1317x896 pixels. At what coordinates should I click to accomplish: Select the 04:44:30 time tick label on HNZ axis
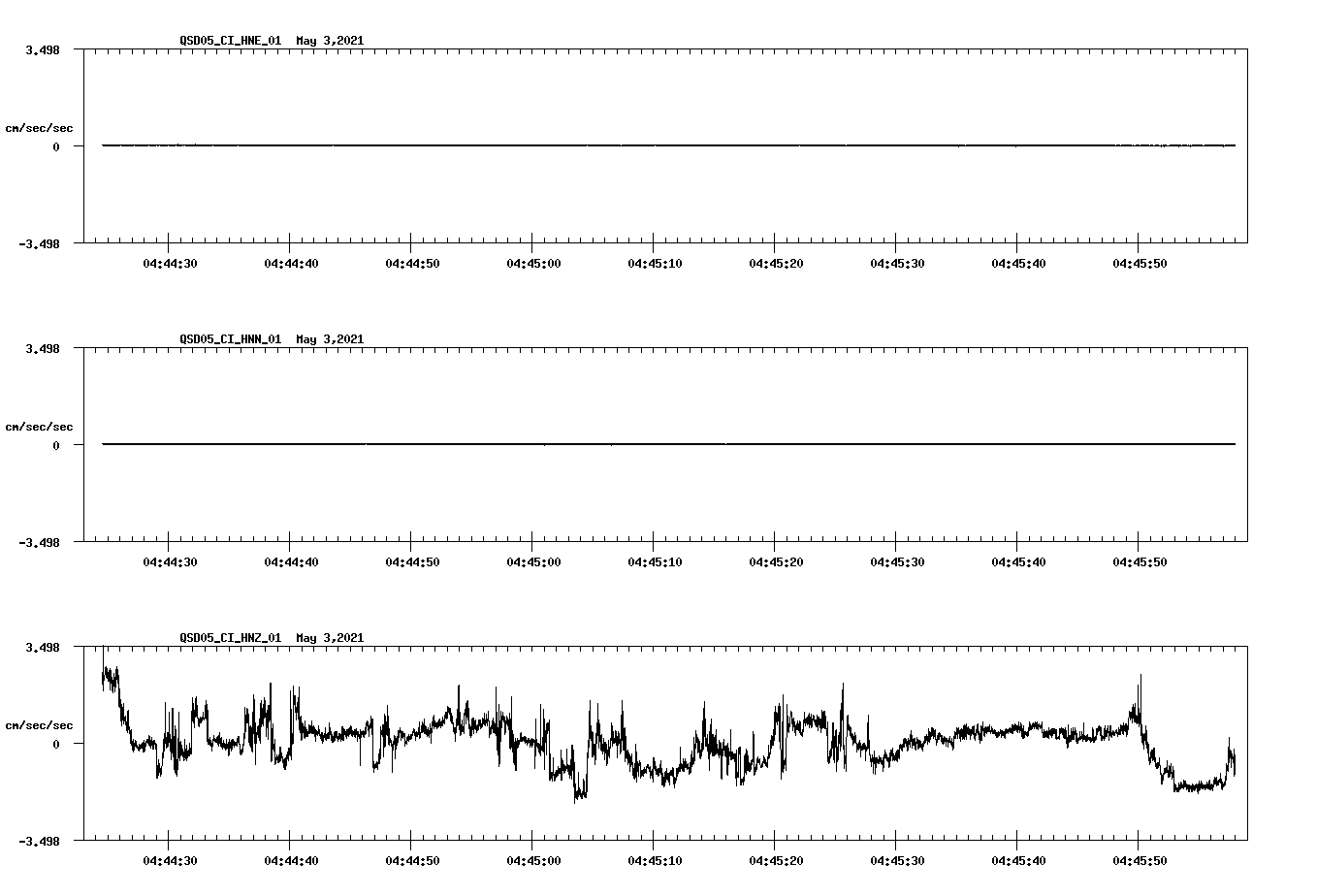(172, 860)
